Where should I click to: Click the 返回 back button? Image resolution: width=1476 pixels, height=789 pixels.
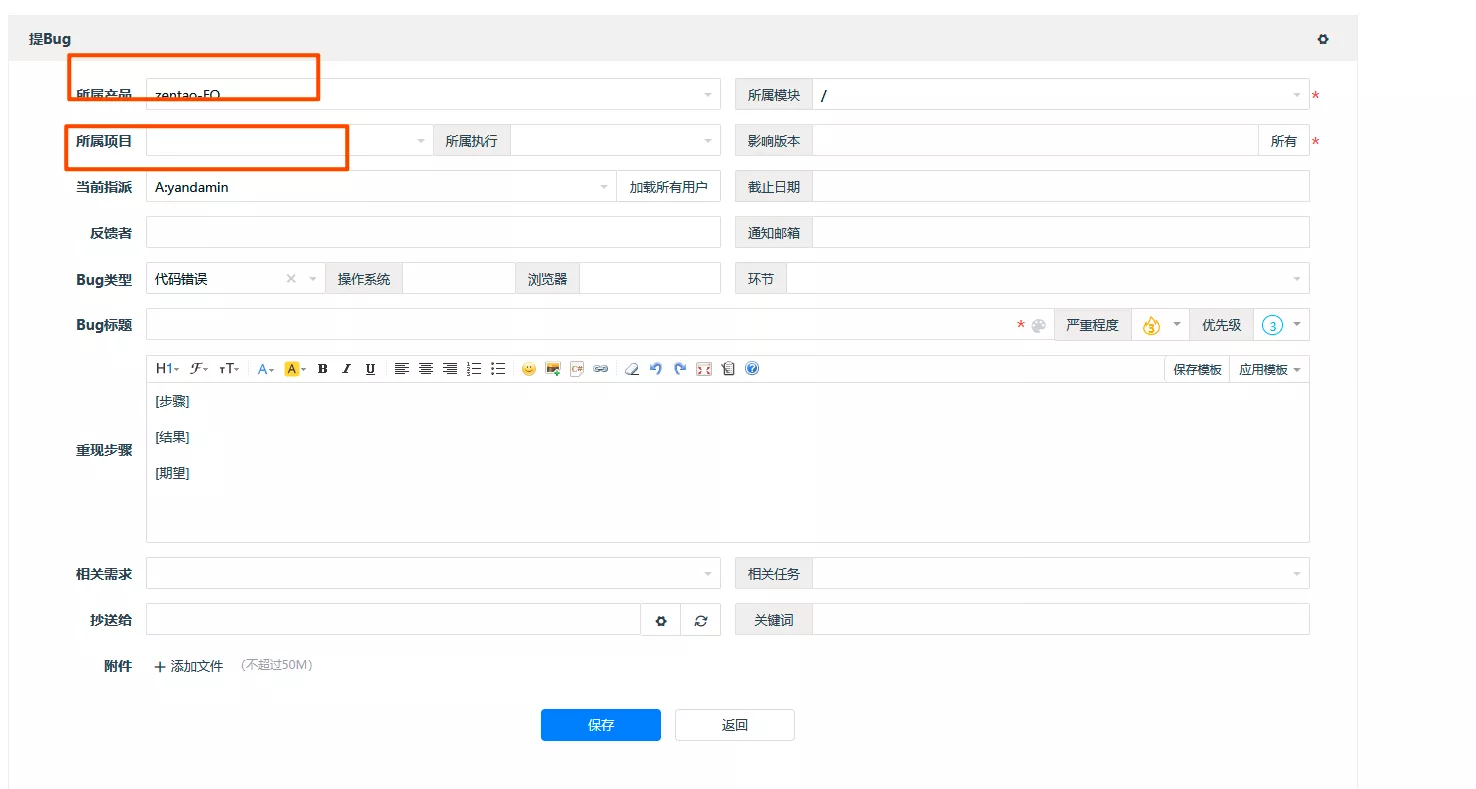(735, 725)
